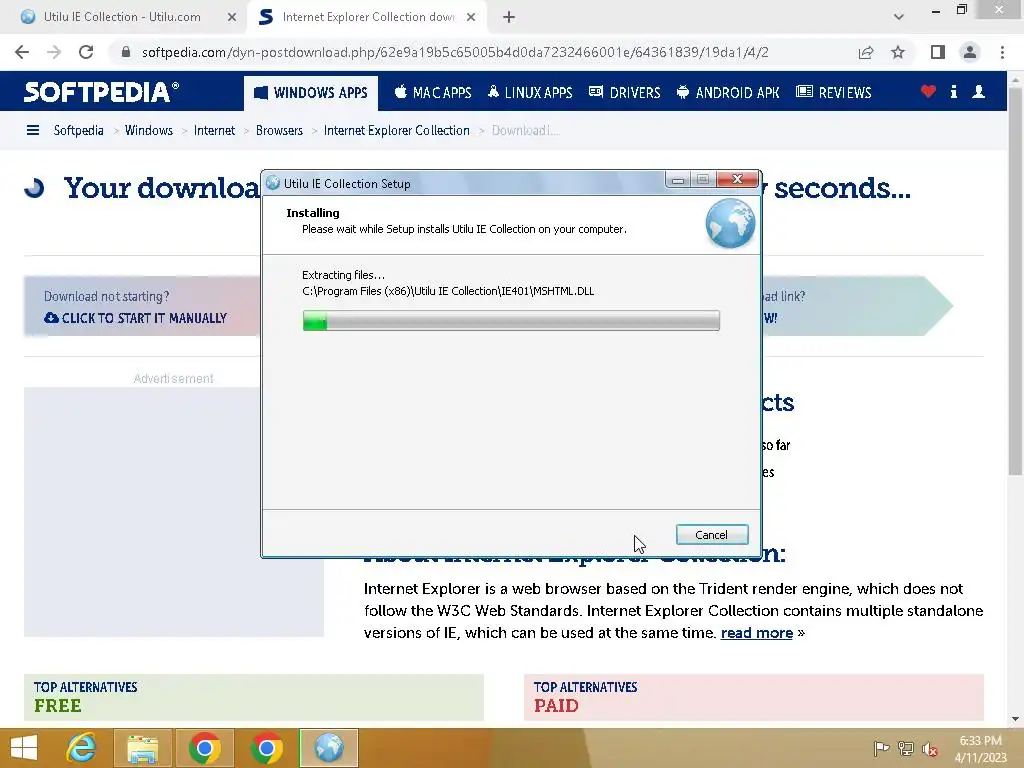The height and width of the screenshot is (768, 1024).
Task: Click the page vertical scrollbar
Action: point(1015,281)
